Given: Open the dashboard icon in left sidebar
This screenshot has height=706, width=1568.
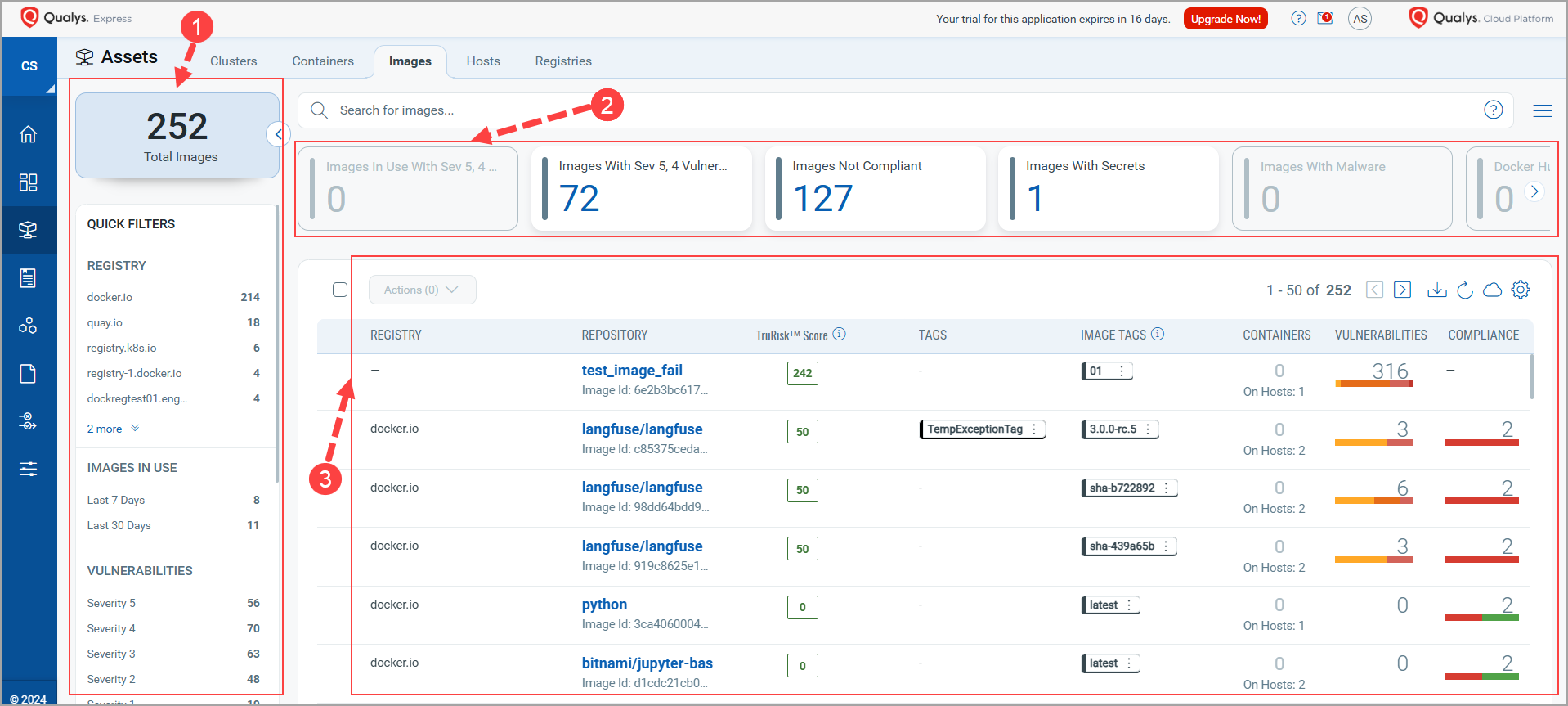Looking at the screenshot, I should coord(29,182).
